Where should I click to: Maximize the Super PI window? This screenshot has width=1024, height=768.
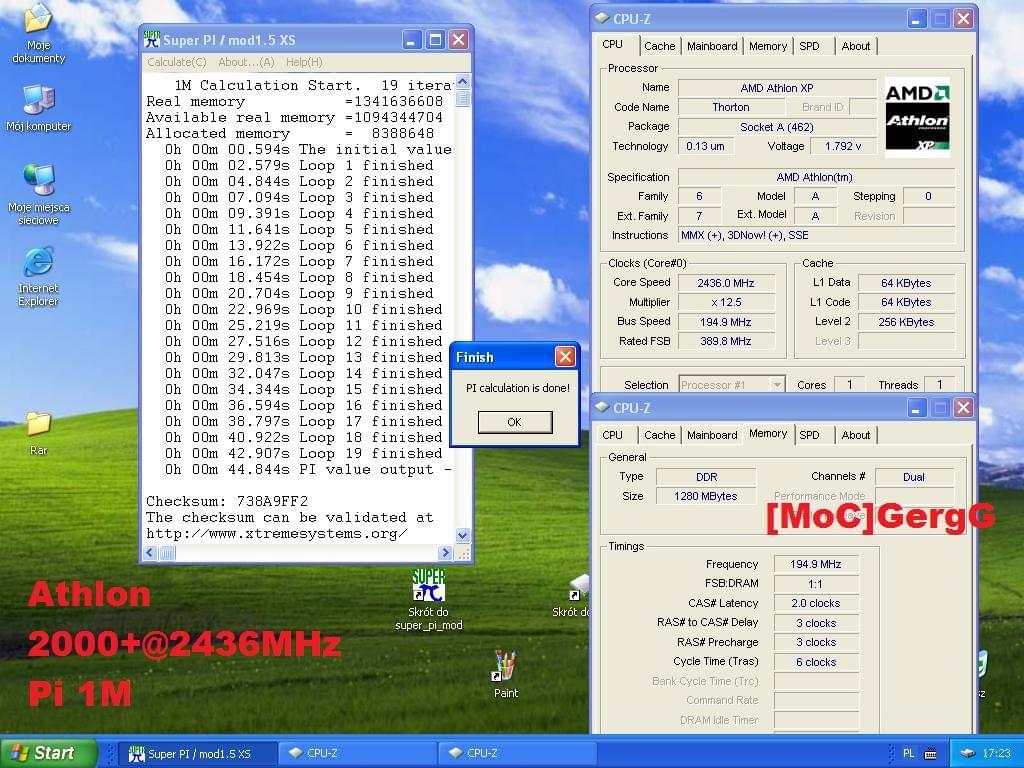click(435, 40)
